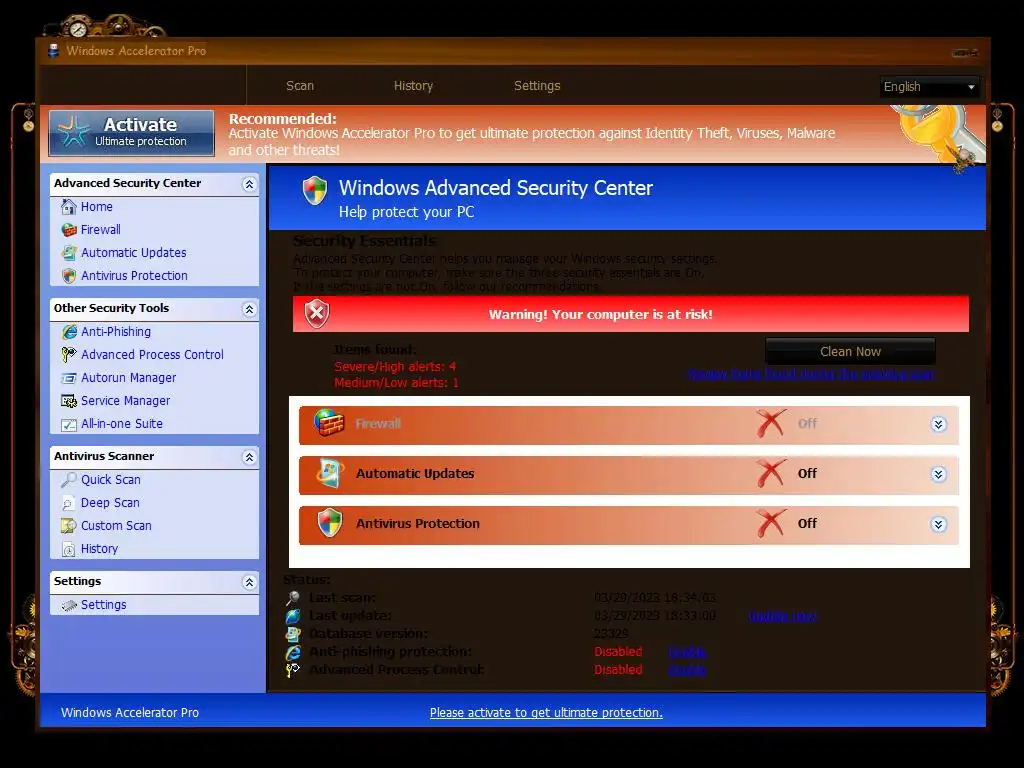Collapse the Settings sidebar panel
Image resolution: width=1024 pixels, height=768 pixels.
(249, 582)
